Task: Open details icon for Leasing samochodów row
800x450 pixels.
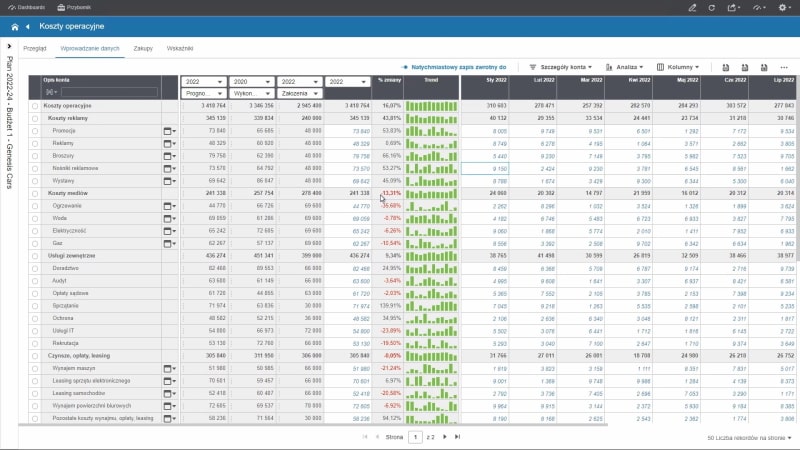Action: coord(169,393)
